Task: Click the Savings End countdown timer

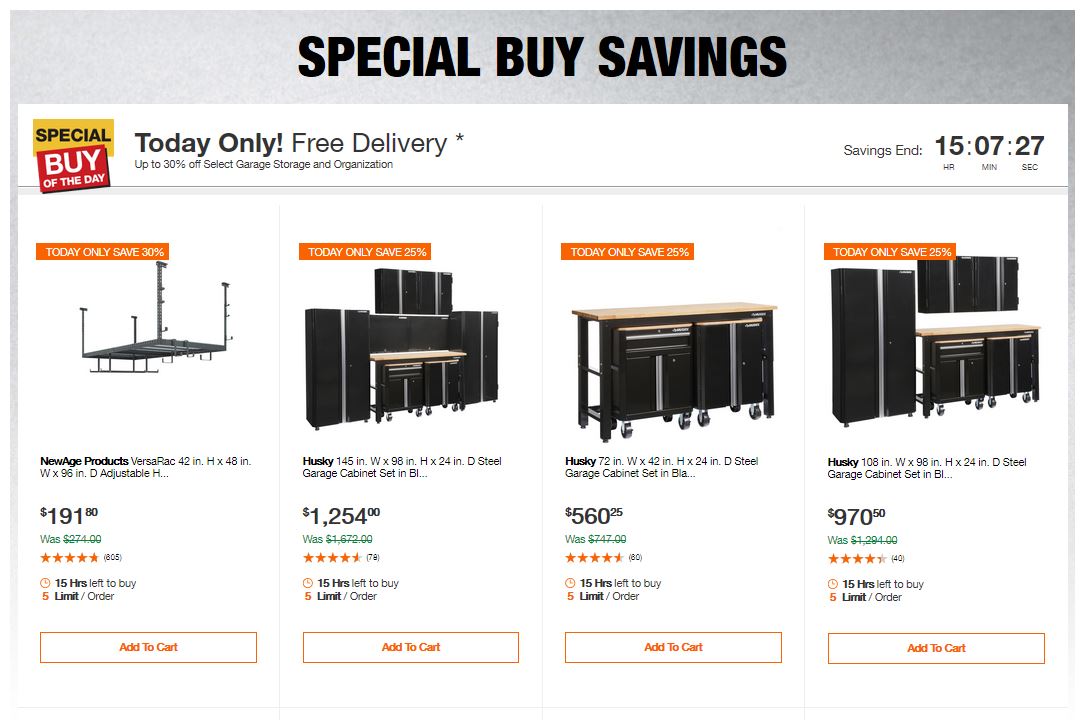Action: coord(989,151)
